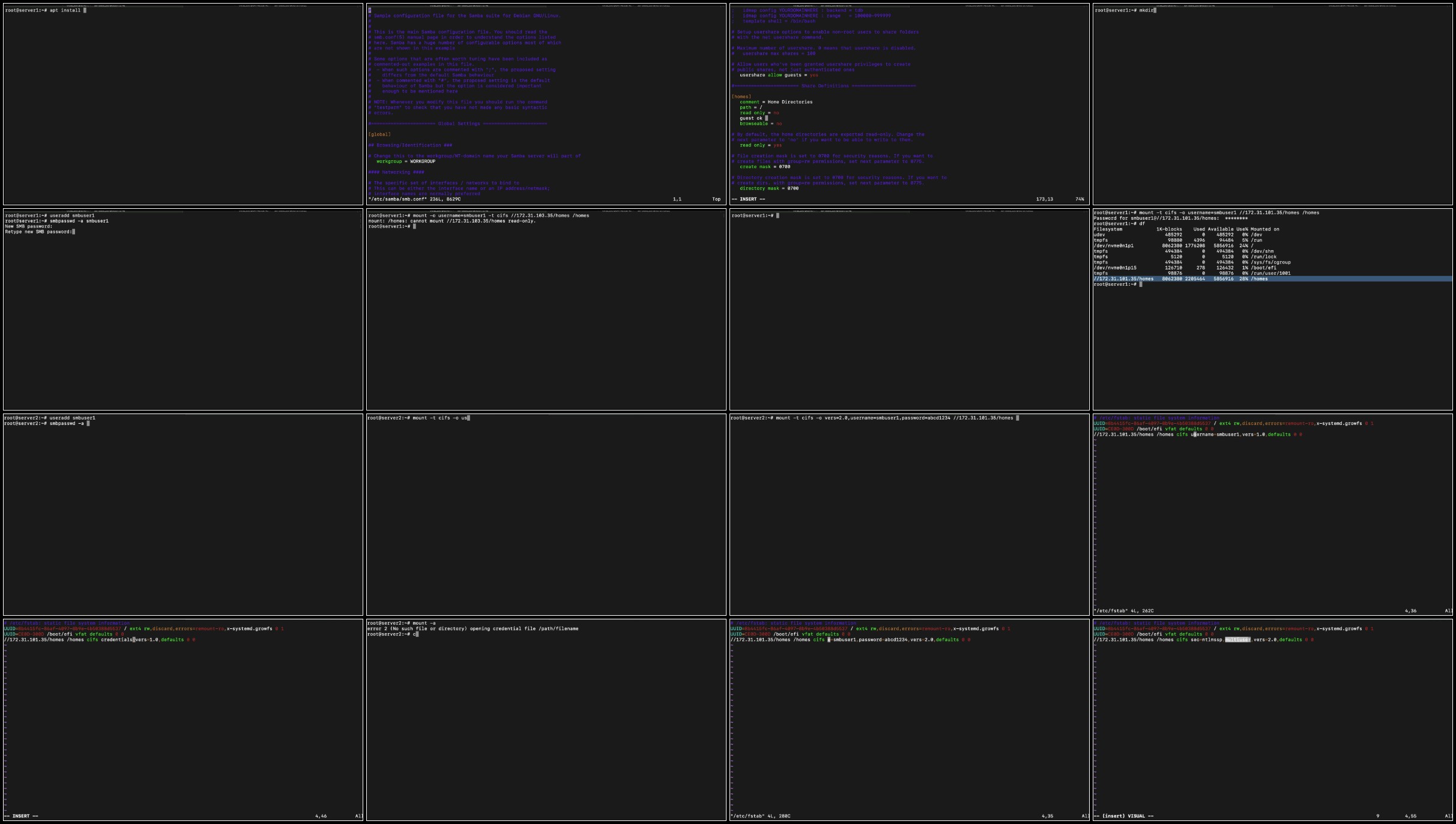Click the 'guest ok' line being edited
Image resolution: width=1456 pixels, height=824 pixels.
pyautogui.click(x=754, y=118)
